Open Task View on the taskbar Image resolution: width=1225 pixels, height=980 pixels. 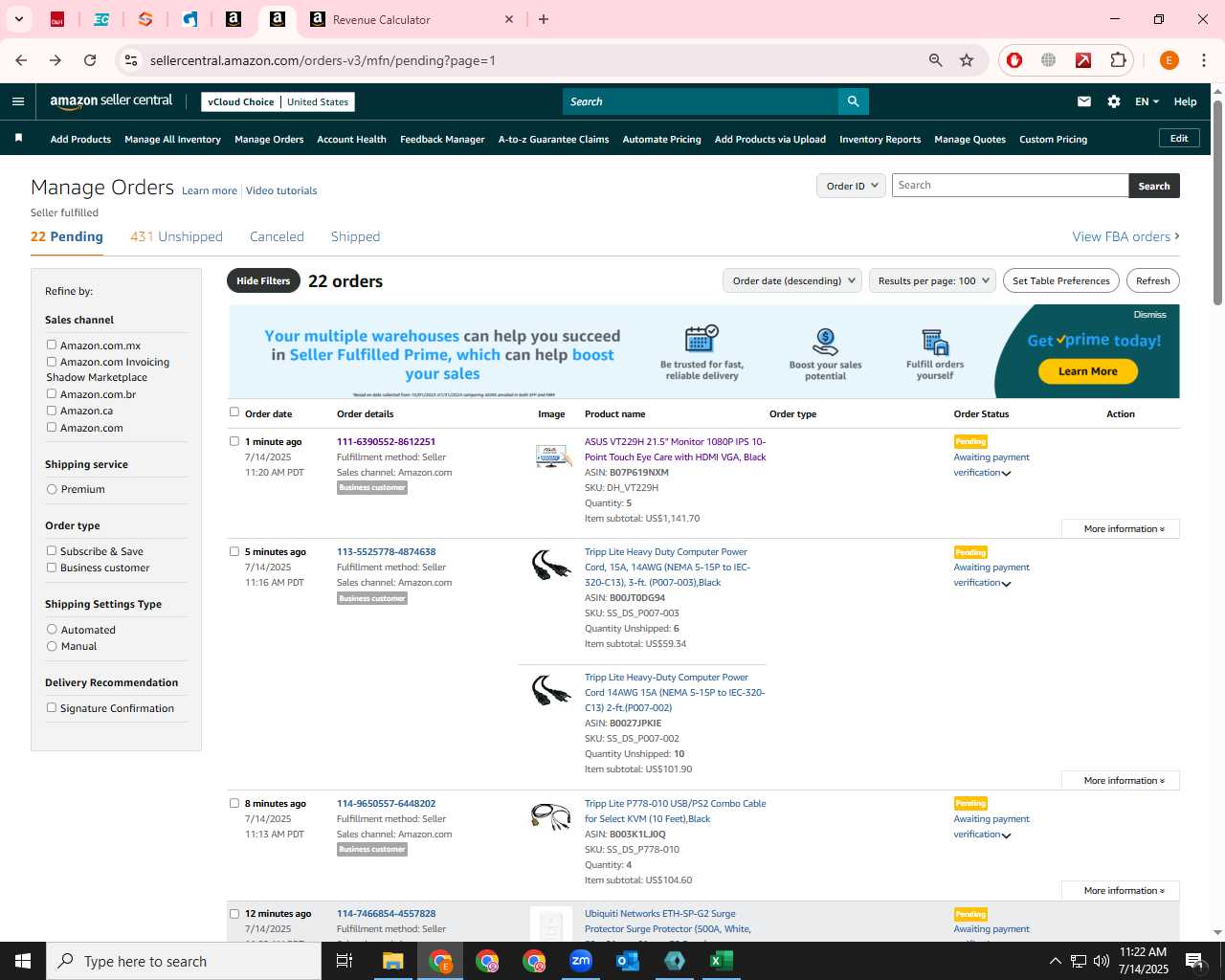[x=345, y=961]
